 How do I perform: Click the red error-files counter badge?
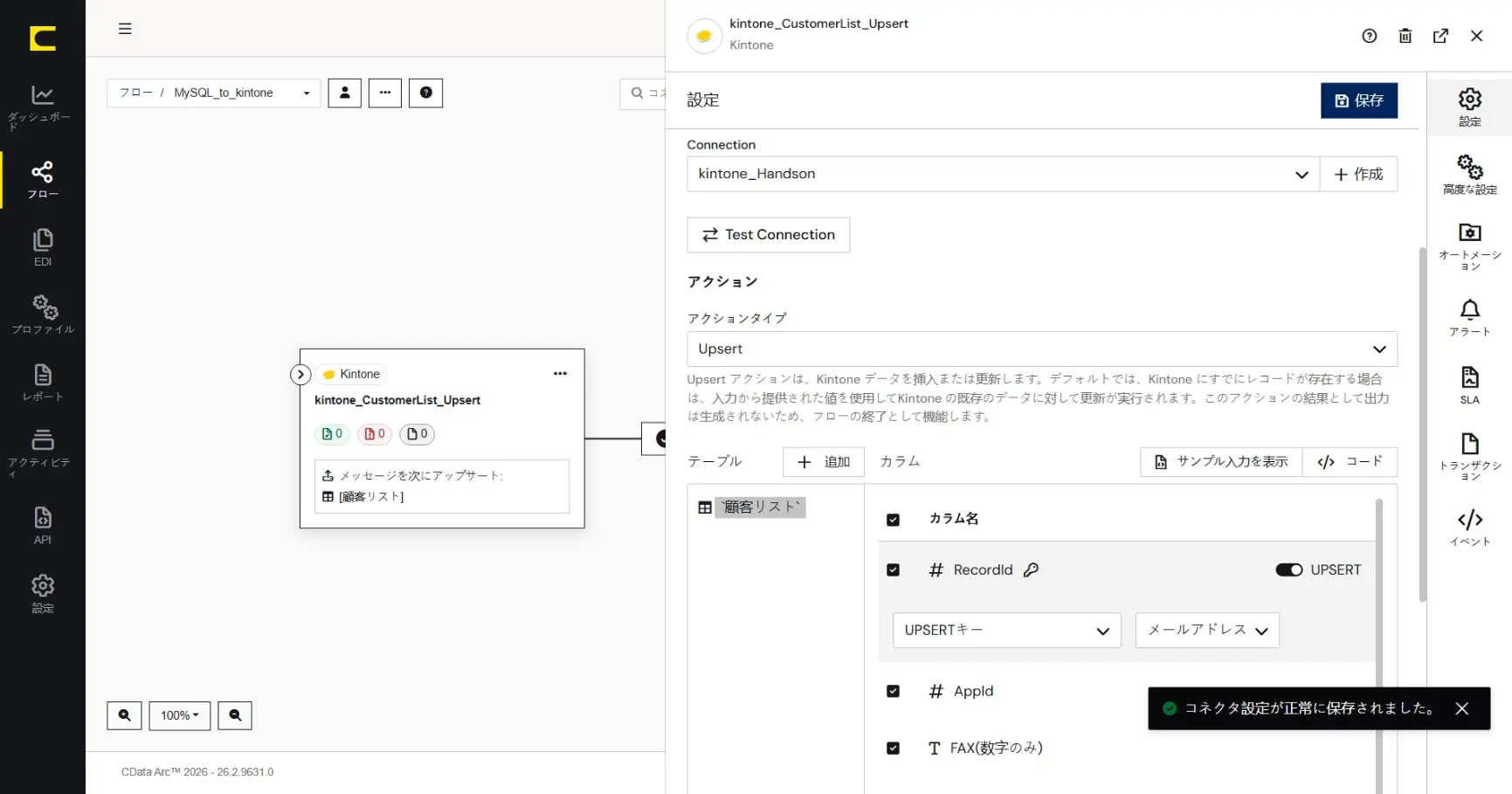374,434
